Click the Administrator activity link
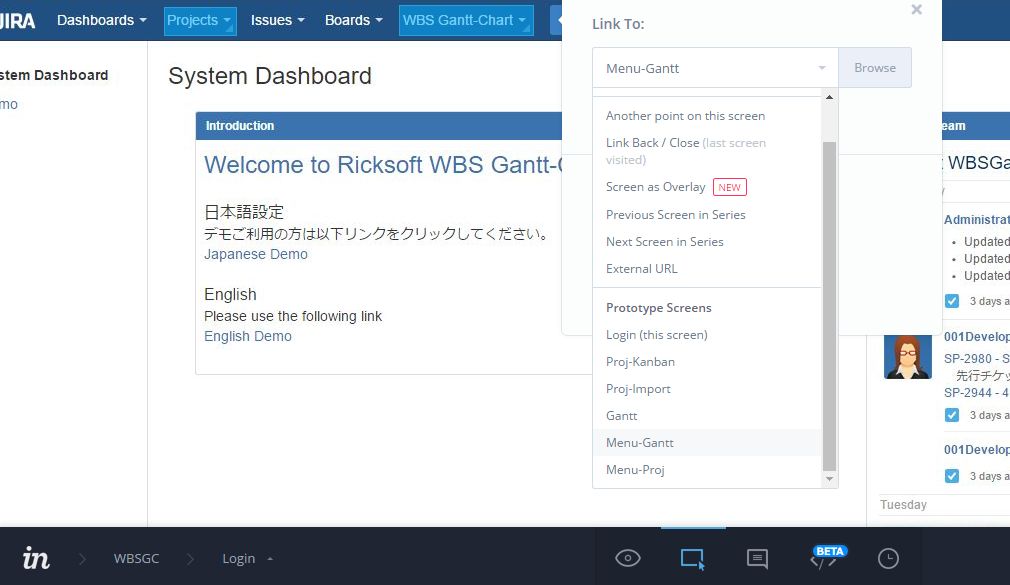This screenshot has width=1010, height=585. coord(977,220)
